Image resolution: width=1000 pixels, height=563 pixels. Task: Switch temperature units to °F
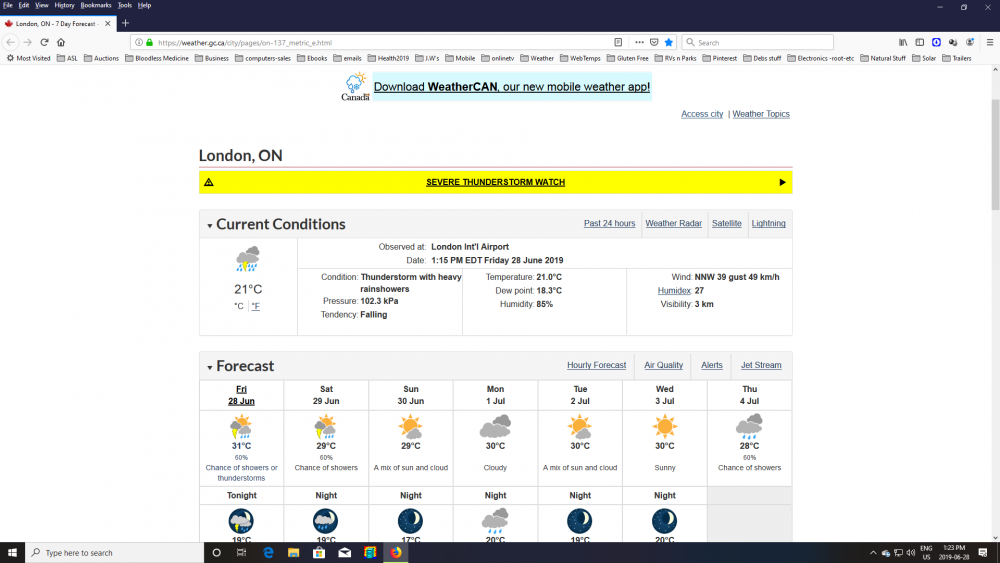click(x=255, y=306)
